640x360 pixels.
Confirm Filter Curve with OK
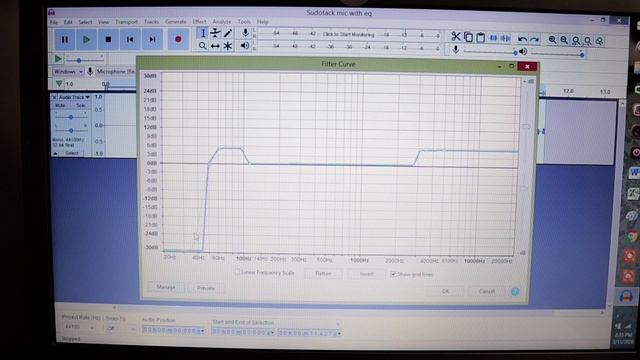click(x=445, y=291)
